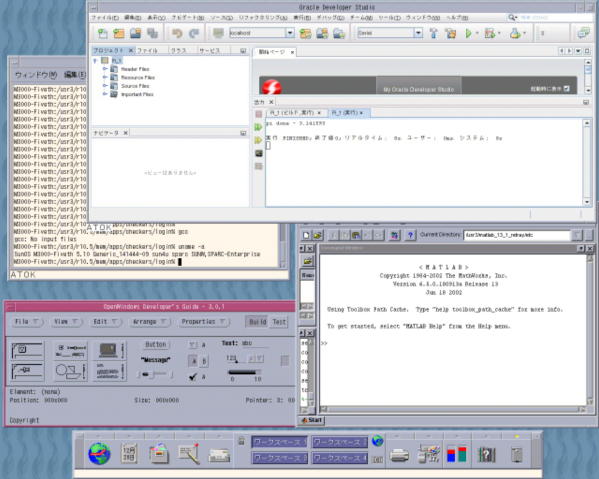Select the base window palette icon in Developer's Guide
The height and width of the screenshot is (479, 599).
coord(27,350)
